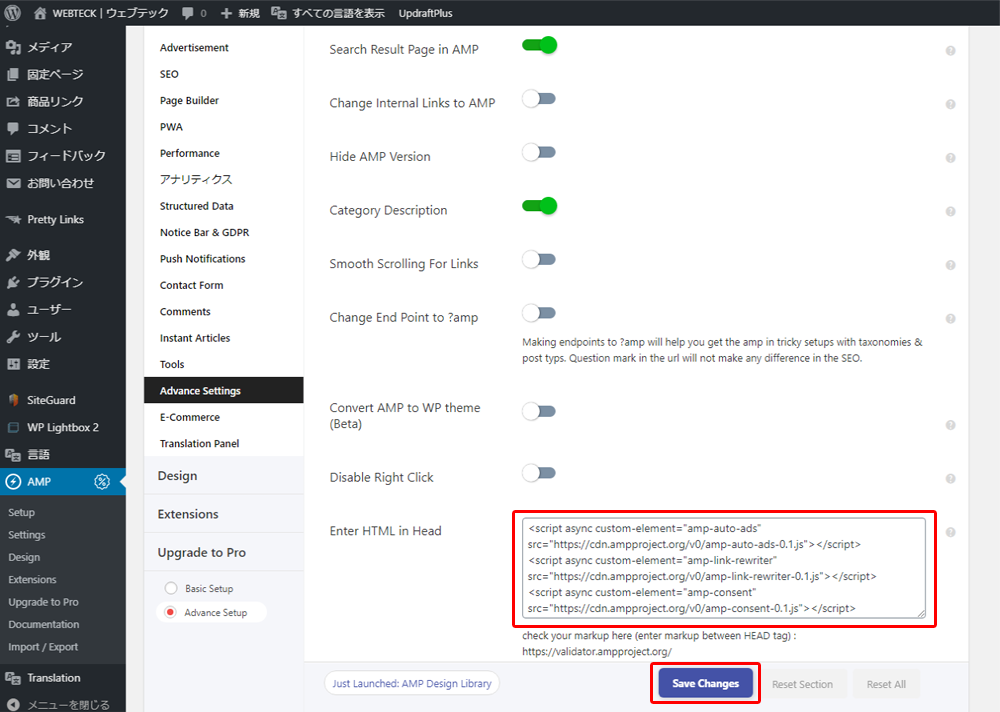The height and width of the screenshot is (712, 1000).
Task: Open Just Launched: AMP Design Library link
Action: tap(412, 683)
